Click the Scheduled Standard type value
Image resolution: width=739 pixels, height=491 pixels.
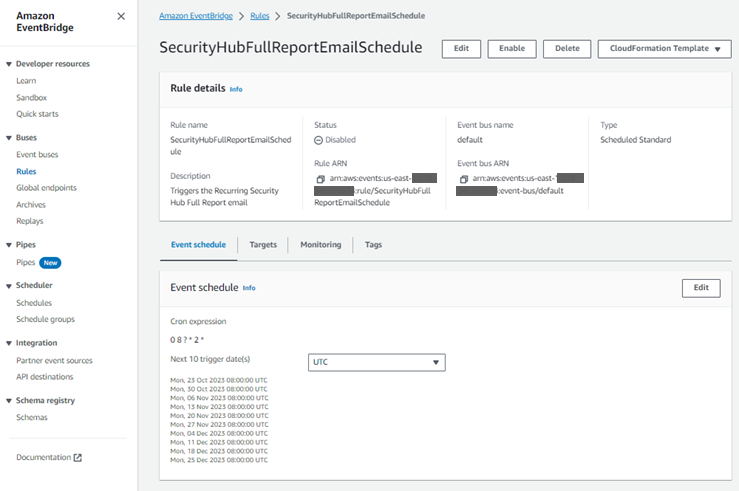[635, 140]
